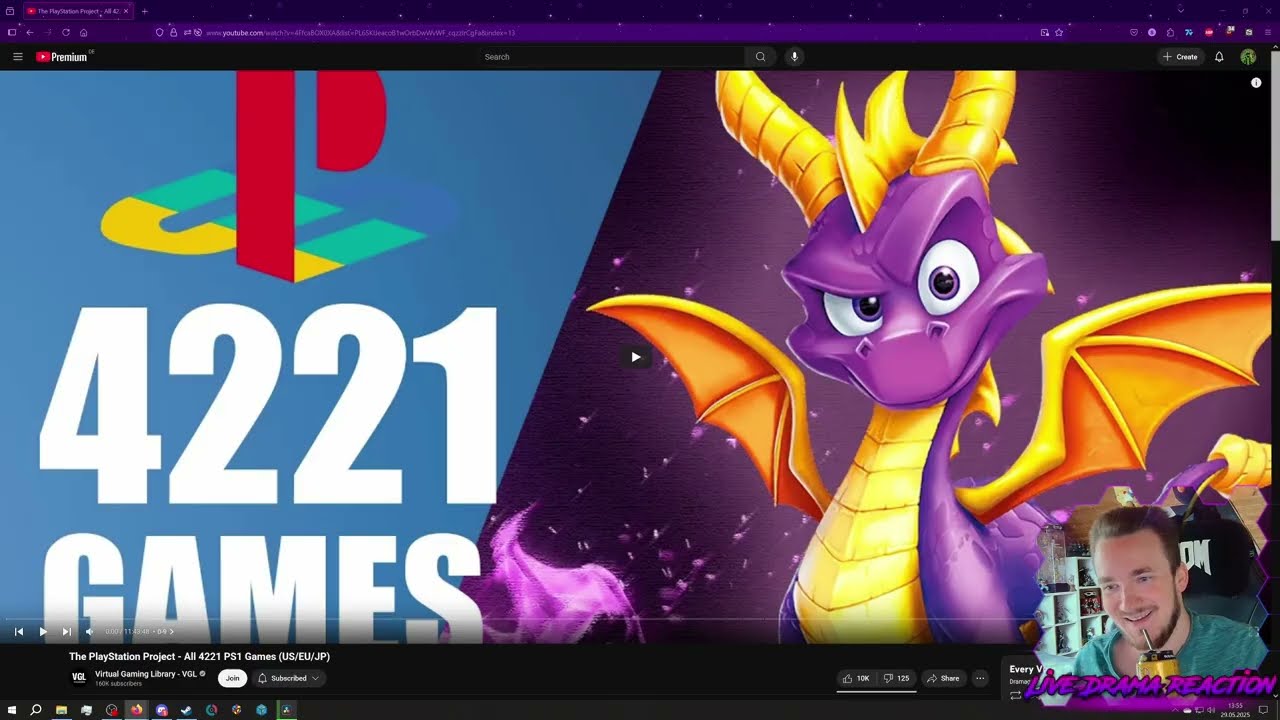Close the PlayStation Project browser tab
Viewport: 1280px width, 720px height.
(x=126, y=11)
